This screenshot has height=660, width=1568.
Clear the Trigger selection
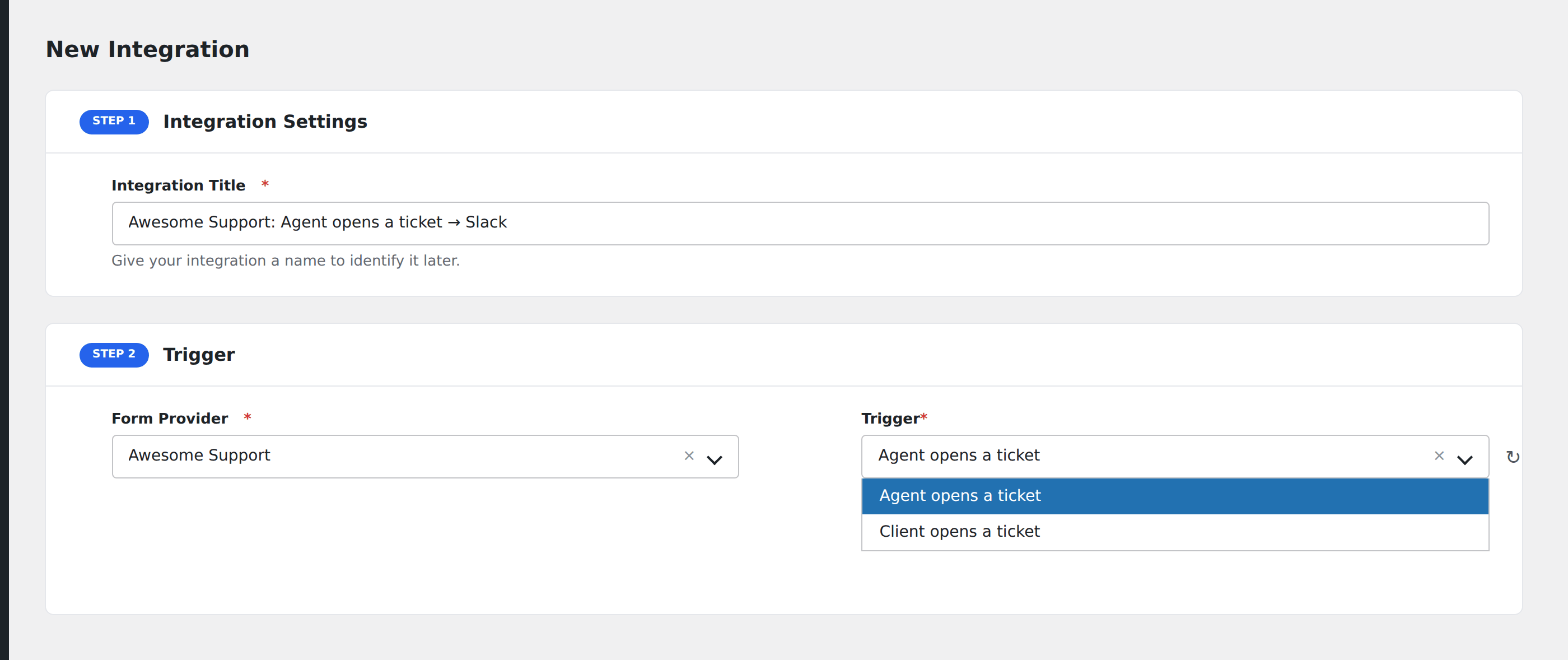[1439, 456]
